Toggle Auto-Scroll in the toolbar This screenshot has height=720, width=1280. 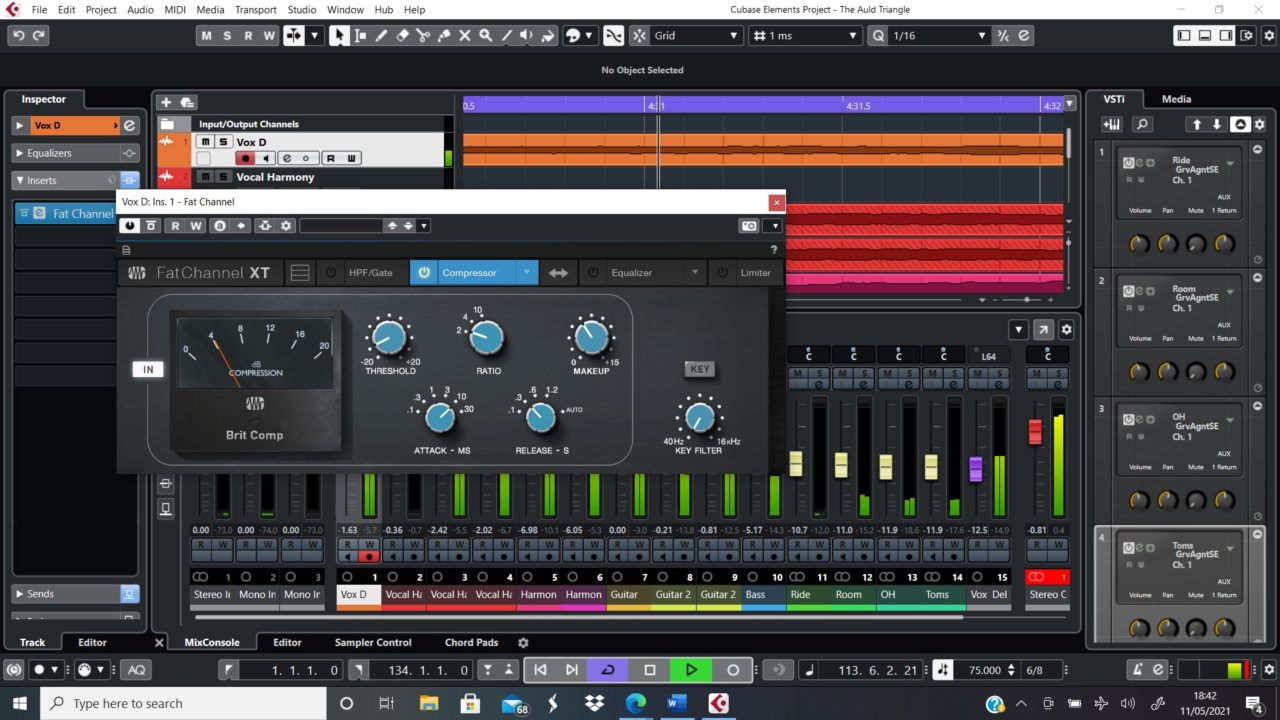(x=295, y=35)
